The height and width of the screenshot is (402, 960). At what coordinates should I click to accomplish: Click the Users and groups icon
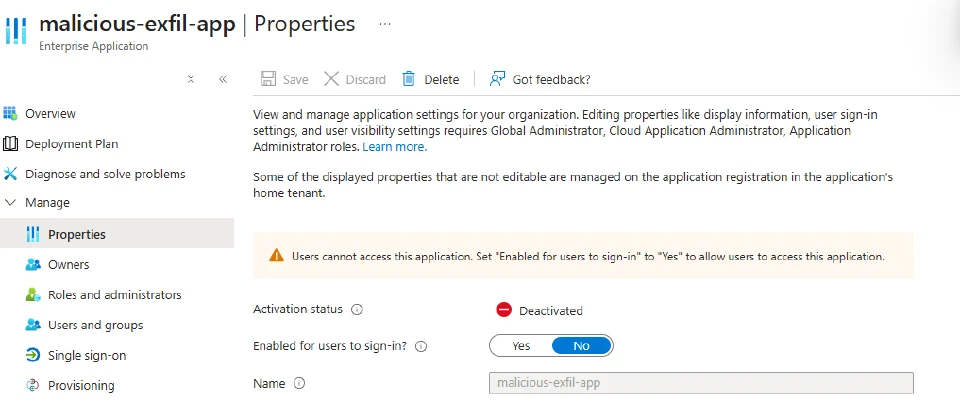(x=32, y=325)
